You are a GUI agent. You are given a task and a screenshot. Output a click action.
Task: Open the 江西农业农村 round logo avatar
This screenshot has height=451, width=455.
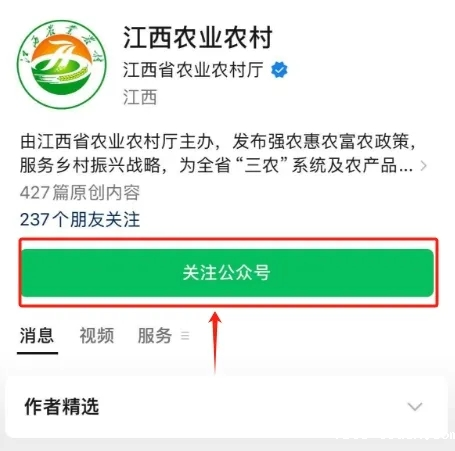click(62, 64)
